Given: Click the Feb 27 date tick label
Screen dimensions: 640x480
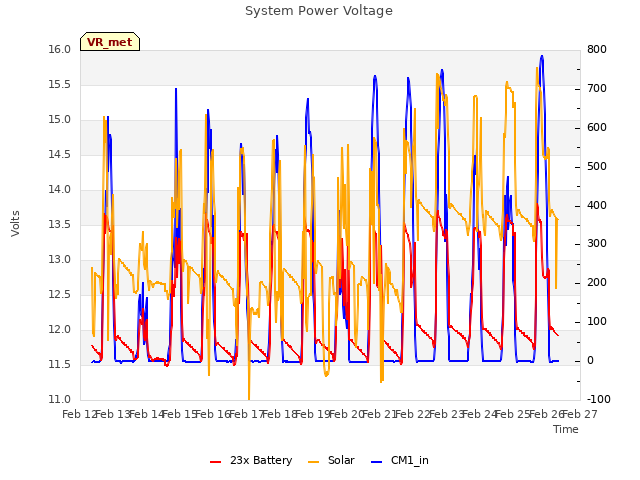Looking at the screenshot, I should click(580, 414).
